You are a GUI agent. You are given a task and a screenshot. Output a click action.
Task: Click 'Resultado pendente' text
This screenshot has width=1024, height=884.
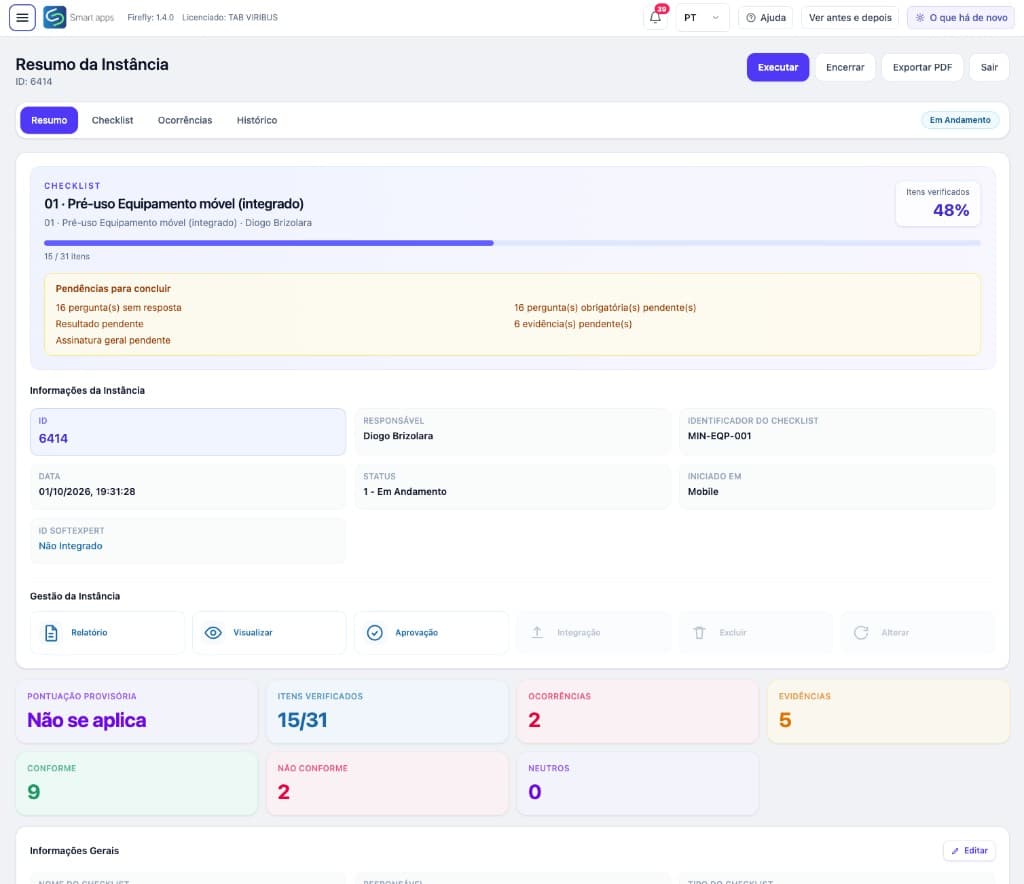pos(99,324)
